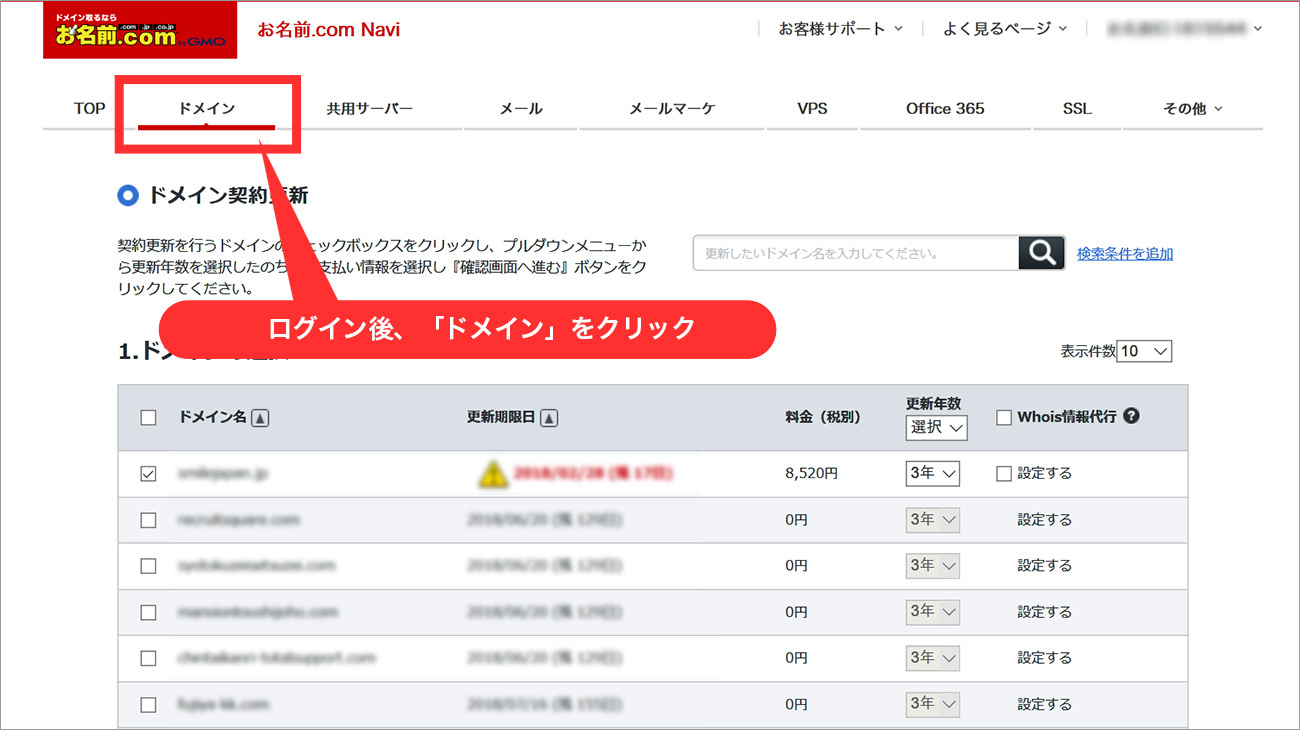1300x730 pixels.
Task: Open the 共用サーバー tab
Action: pyautogui.click(x=369, y=108)
